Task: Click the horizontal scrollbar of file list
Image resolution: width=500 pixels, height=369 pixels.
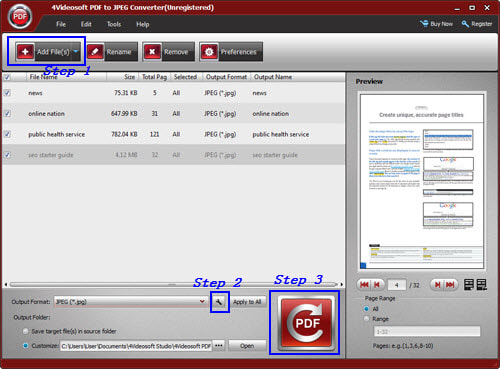Action: [173, 284]
